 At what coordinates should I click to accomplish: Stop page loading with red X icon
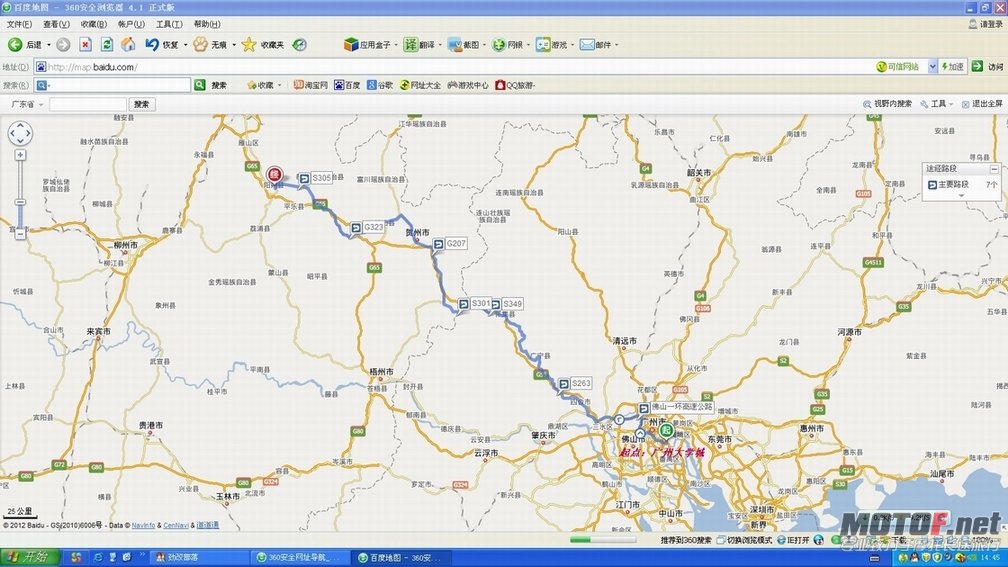[x=86, y=44]
